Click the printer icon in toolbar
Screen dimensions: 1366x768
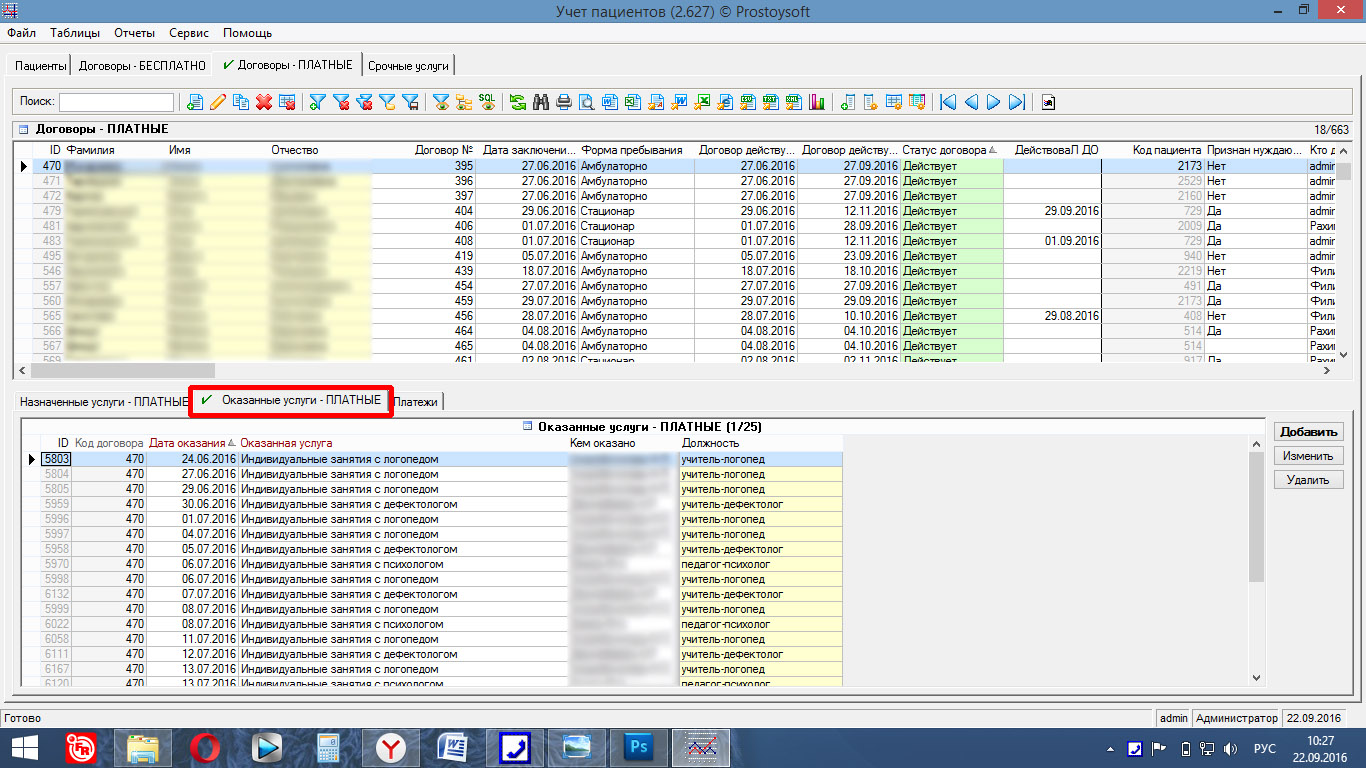564,102
